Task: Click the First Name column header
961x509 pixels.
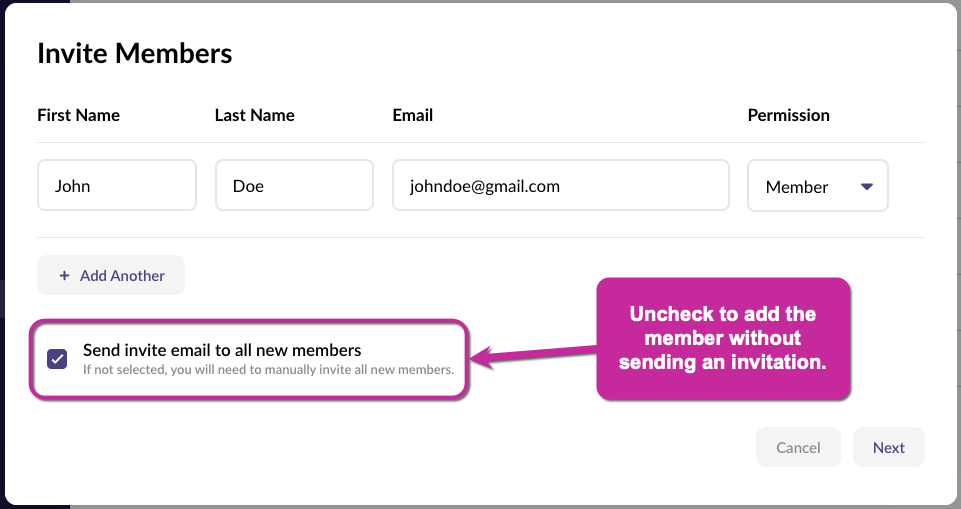Action: tap(78, 115)
